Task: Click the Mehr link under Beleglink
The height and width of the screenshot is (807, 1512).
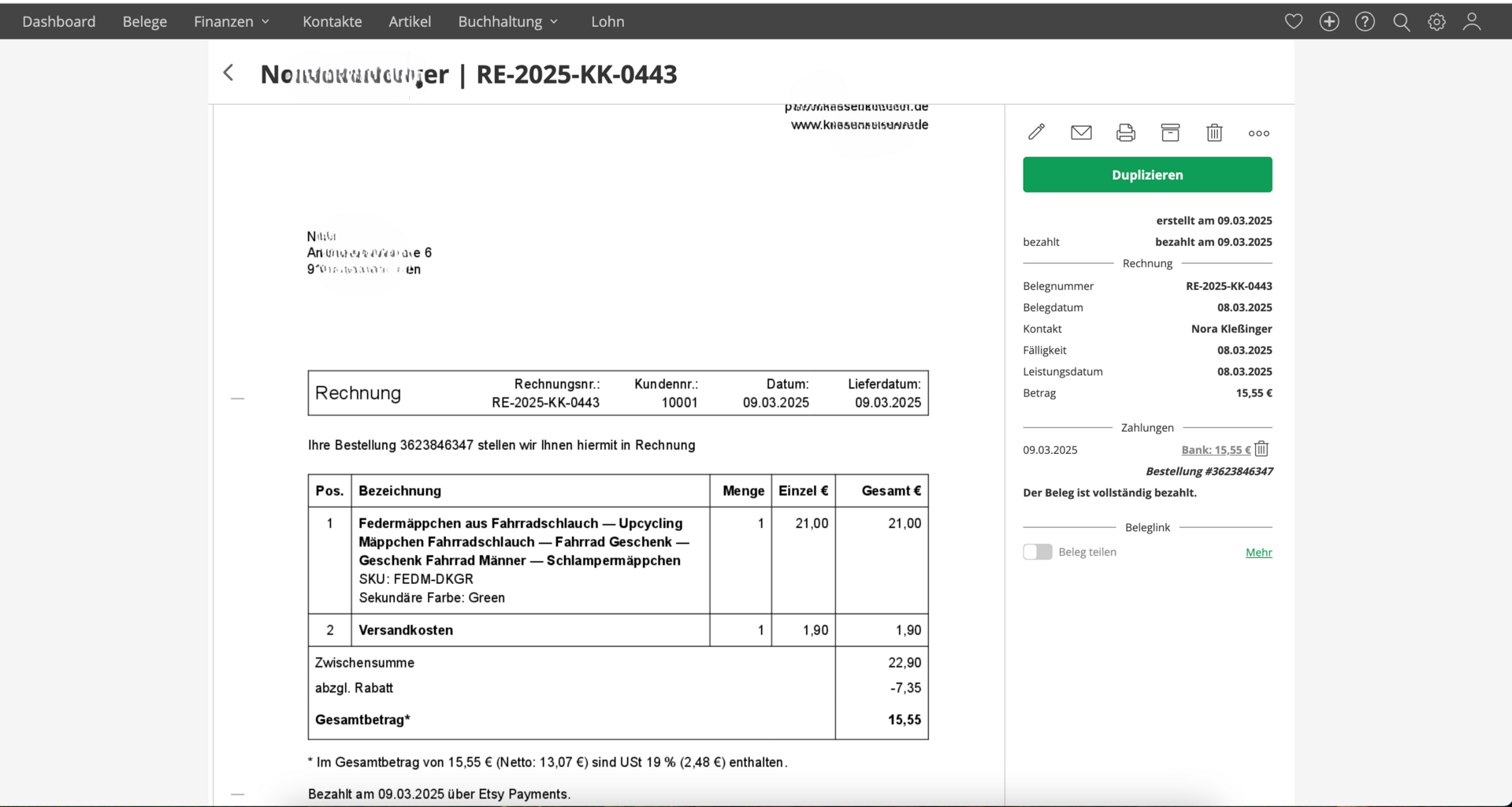Action: [1258, 552]
